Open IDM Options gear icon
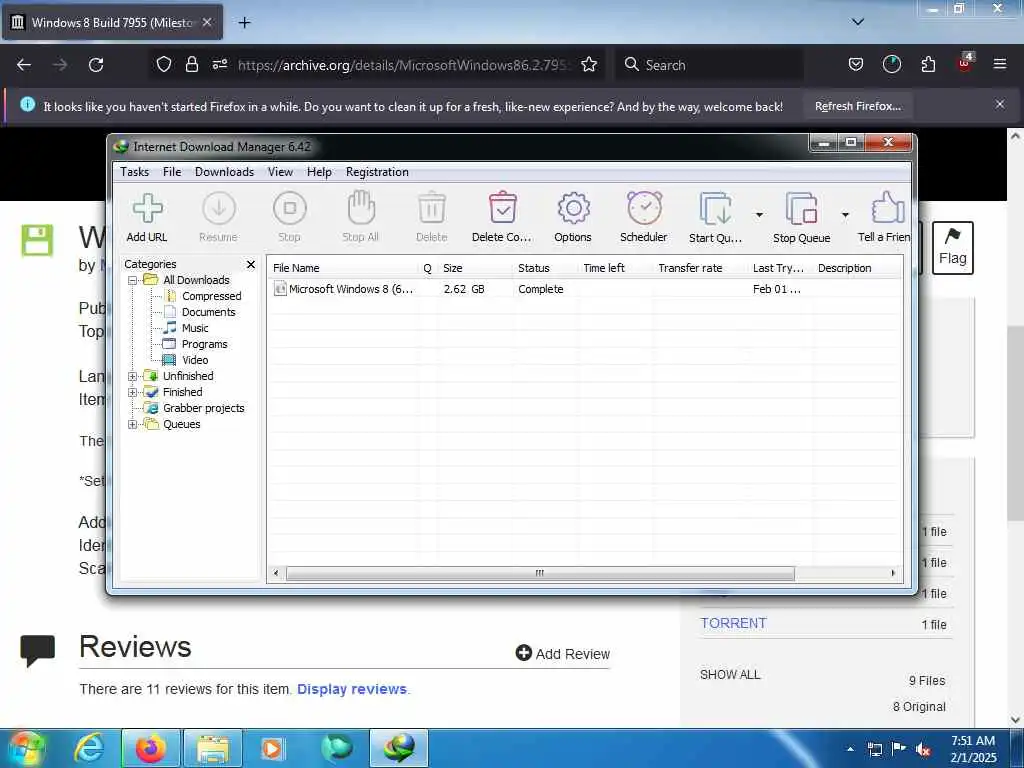 coord(573,208)
